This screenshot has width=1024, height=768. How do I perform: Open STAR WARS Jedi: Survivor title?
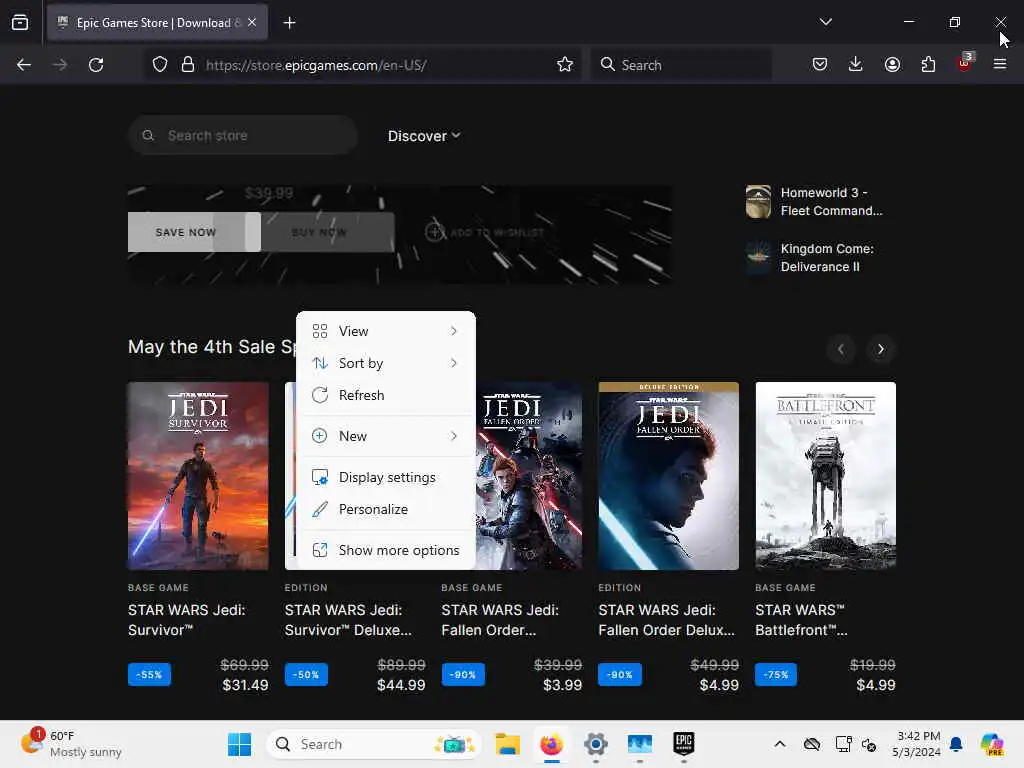click(187, 620)
